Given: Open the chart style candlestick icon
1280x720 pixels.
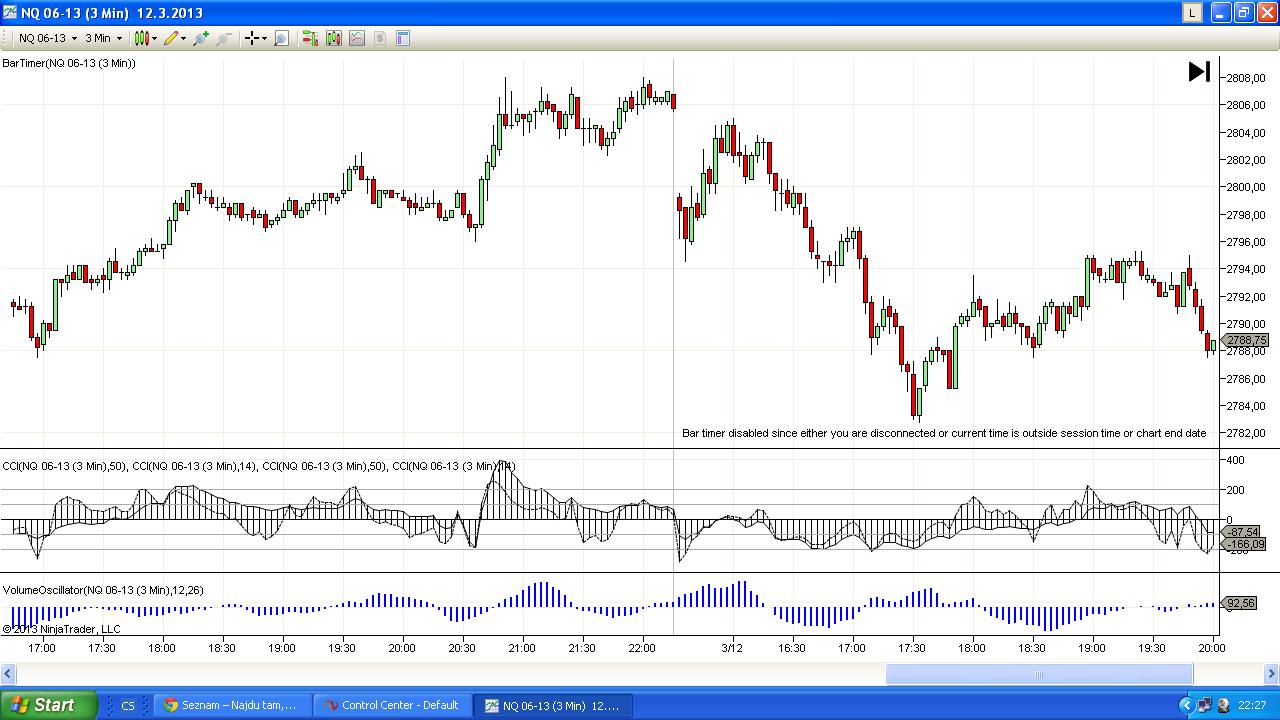Looking at the screenshot, I should click(141, 38).
